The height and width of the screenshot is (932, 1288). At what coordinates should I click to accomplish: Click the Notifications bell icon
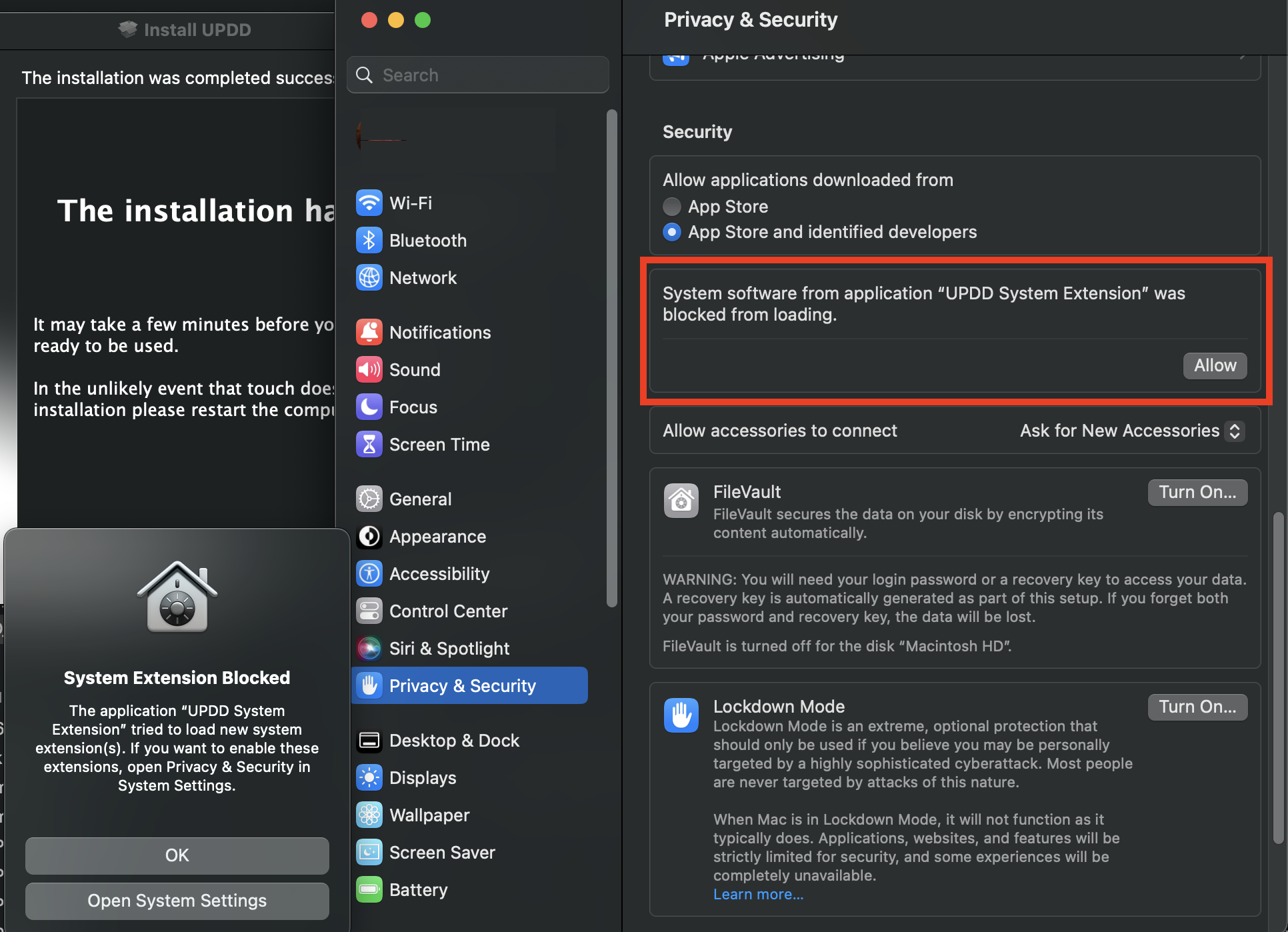[x=369, y=332]
